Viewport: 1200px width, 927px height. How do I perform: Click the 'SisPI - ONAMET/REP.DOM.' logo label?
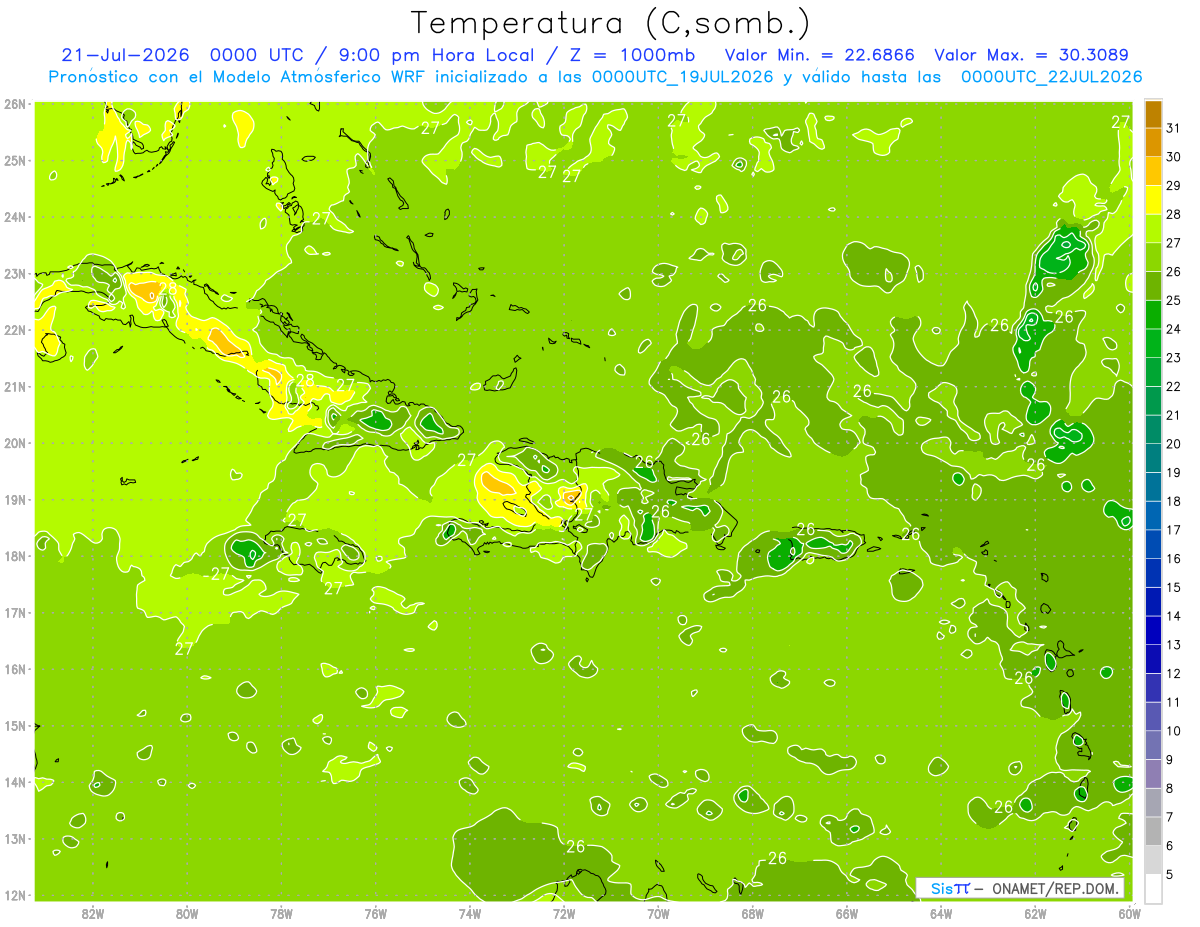pos(1020,888)
